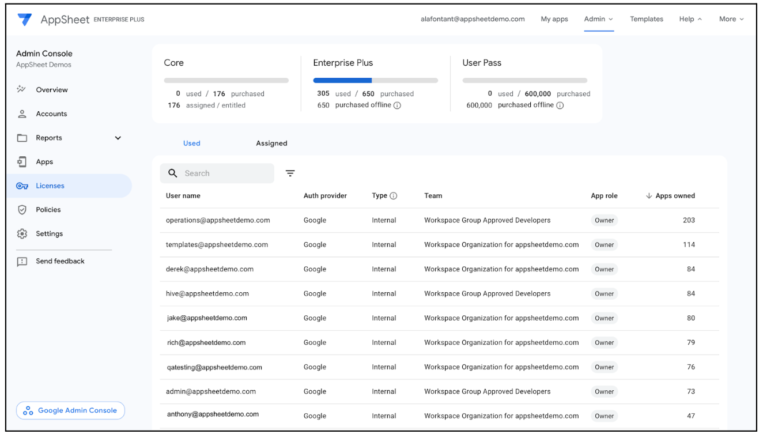Screen dimensions: 763x434
Task: Select the Used tab
Action: click(x=191, y=143)
